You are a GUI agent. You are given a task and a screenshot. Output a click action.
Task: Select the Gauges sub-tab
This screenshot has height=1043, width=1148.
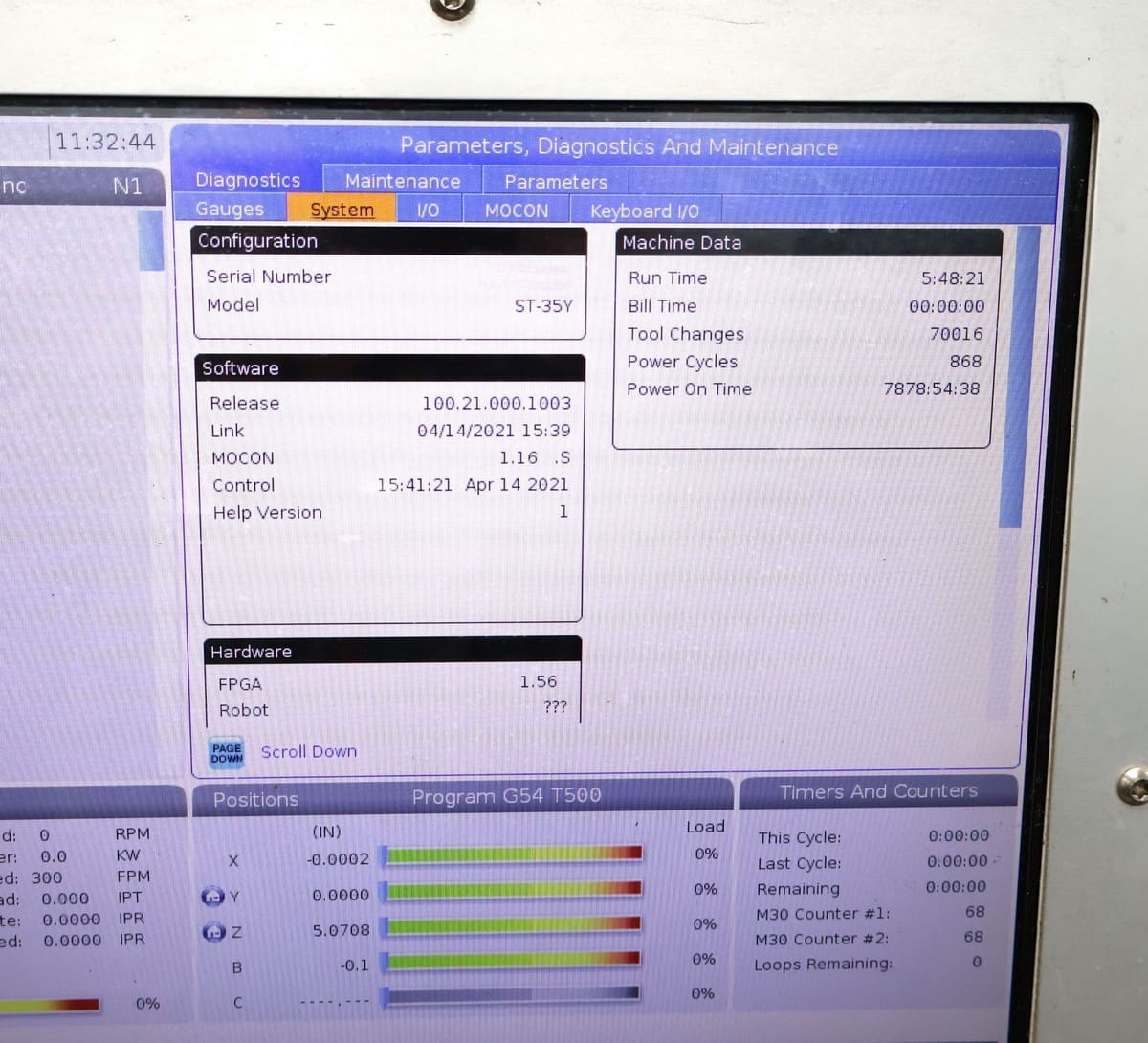coord(230,209)
